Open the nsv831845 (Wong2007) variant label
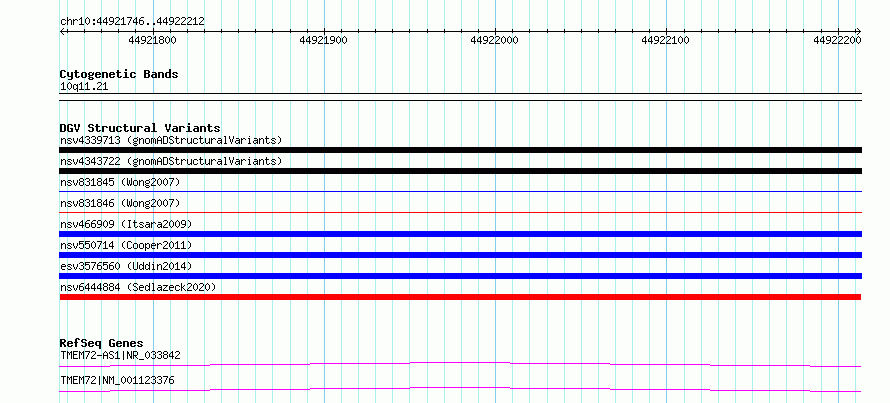 coord(120,182)
